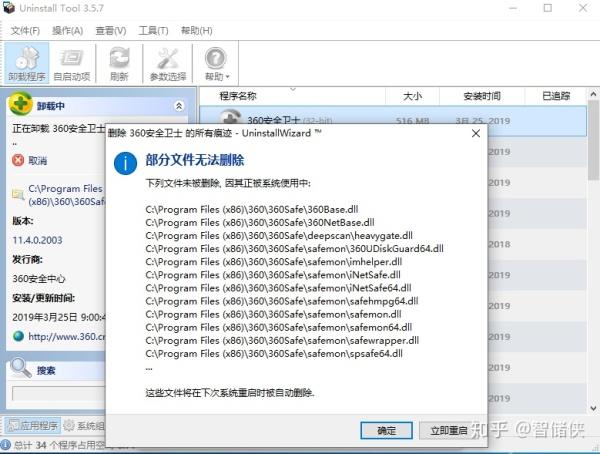
Task: Click the 取消 cancel link
Action: coord(38,160)
